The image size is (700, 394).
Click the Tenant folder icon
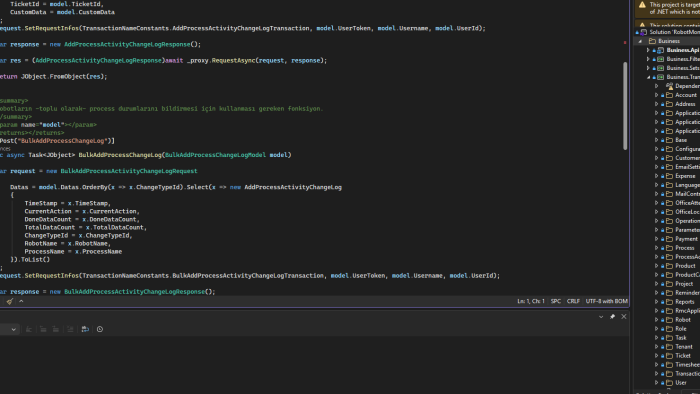pyautogui.click(x=669, y=347)
